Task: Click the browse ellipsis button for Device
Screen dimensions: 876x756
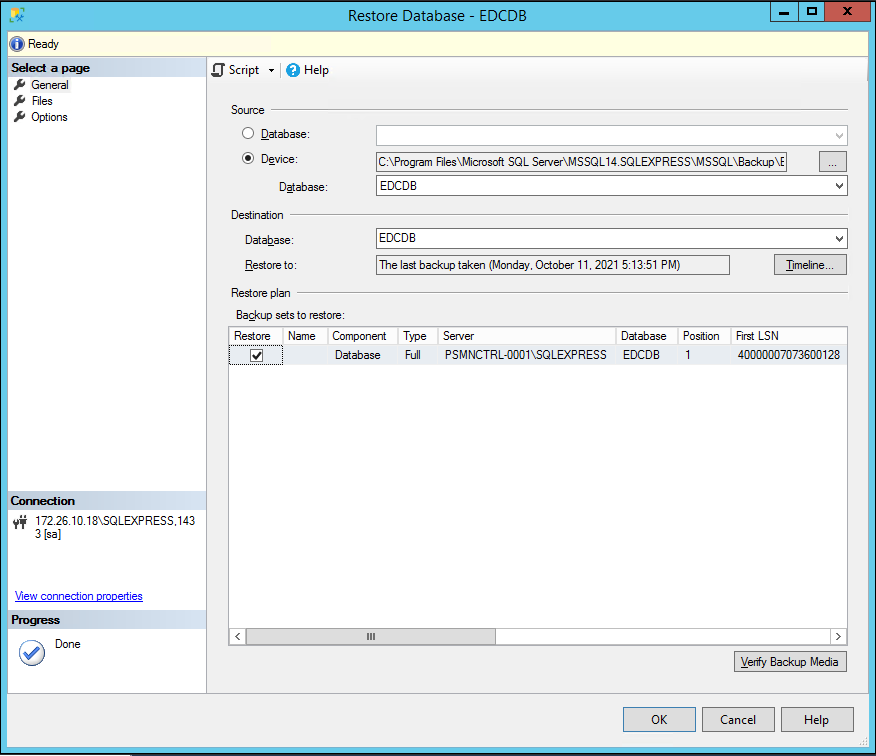Action: click(x=833, y=161)
